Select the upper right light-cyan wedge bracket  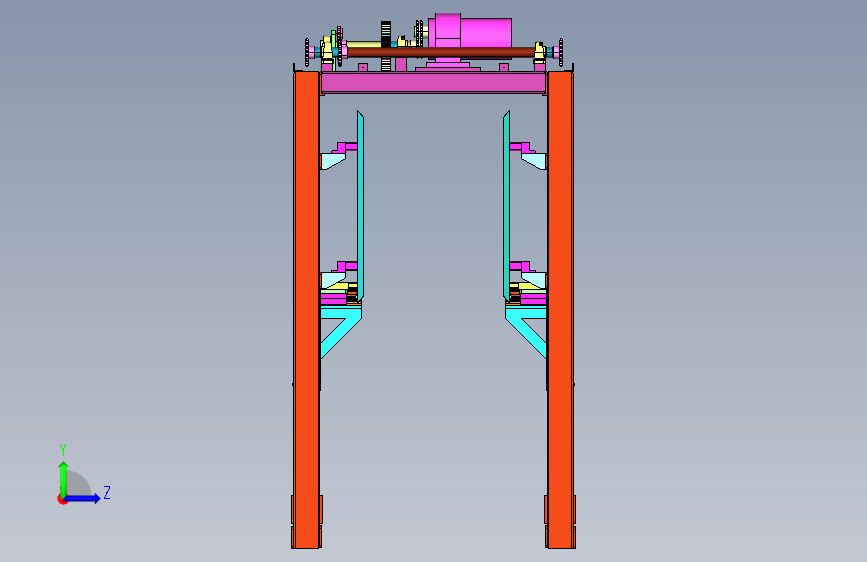534,161
